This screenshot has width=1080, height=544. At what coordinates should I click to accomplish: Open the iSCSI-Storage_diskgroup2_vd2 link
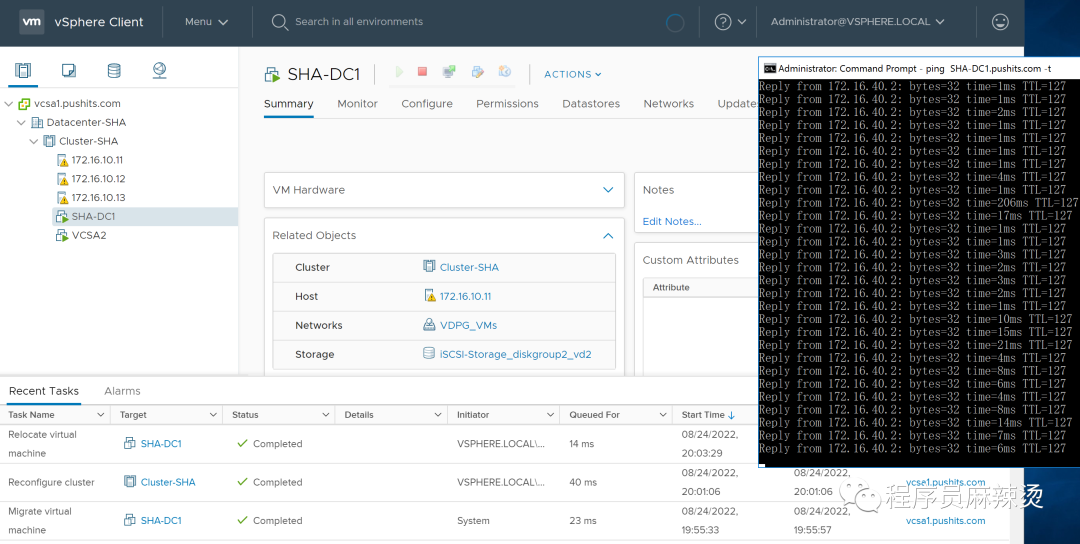pyautogui.click(x=516, y=355)
